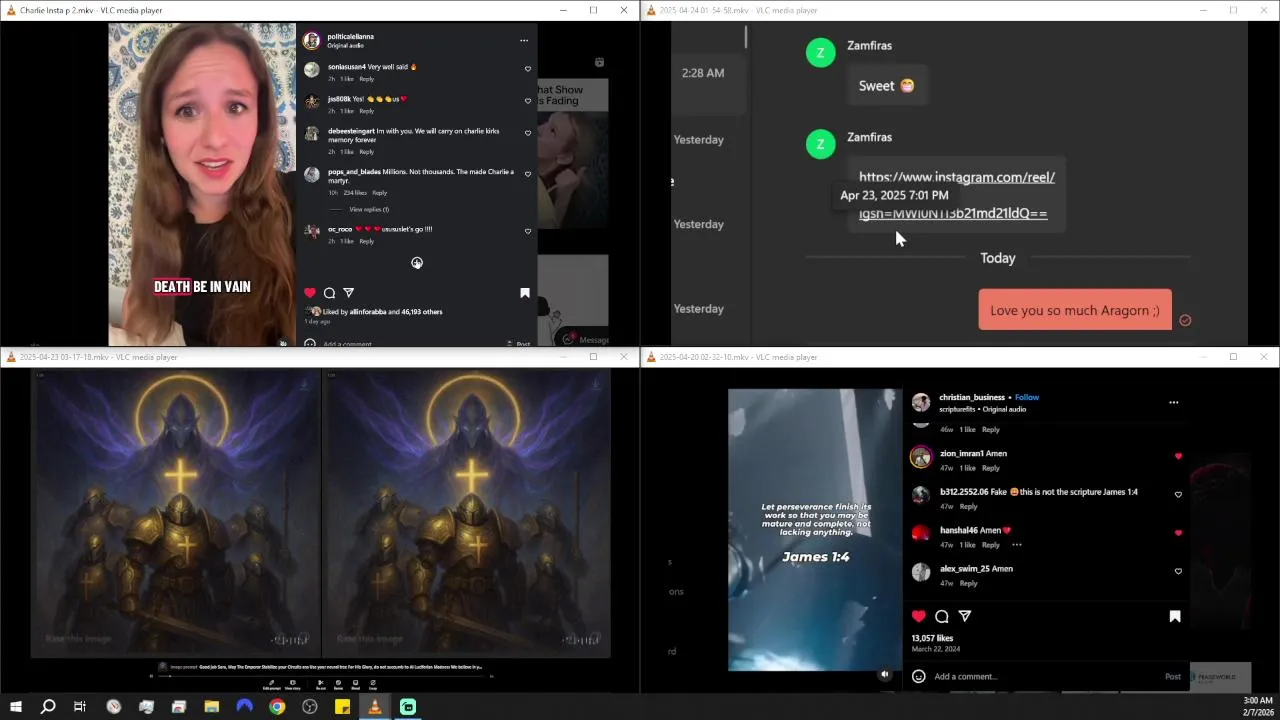
Task: Open christian_business profile avatar
Action: [921, 402]
